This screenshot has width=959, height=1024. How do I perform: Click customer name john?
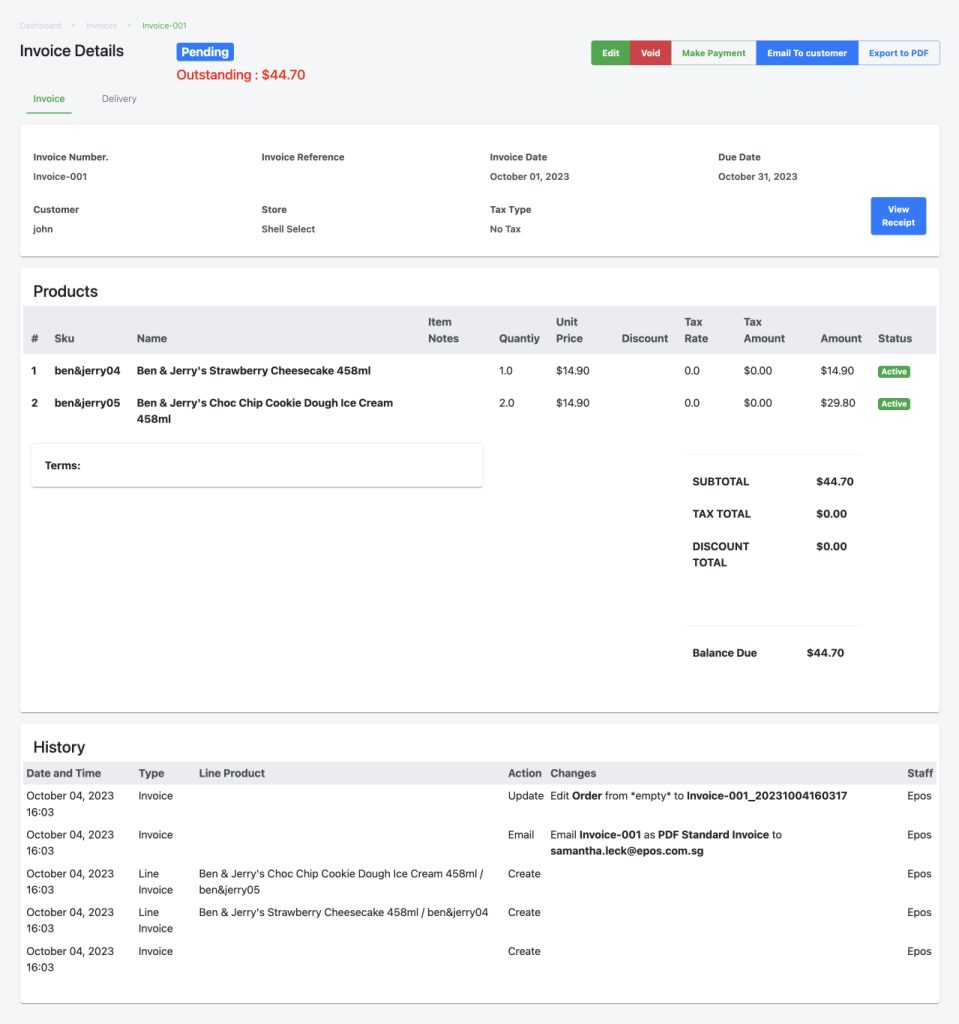pyautogui.click(x=43, y=229)
